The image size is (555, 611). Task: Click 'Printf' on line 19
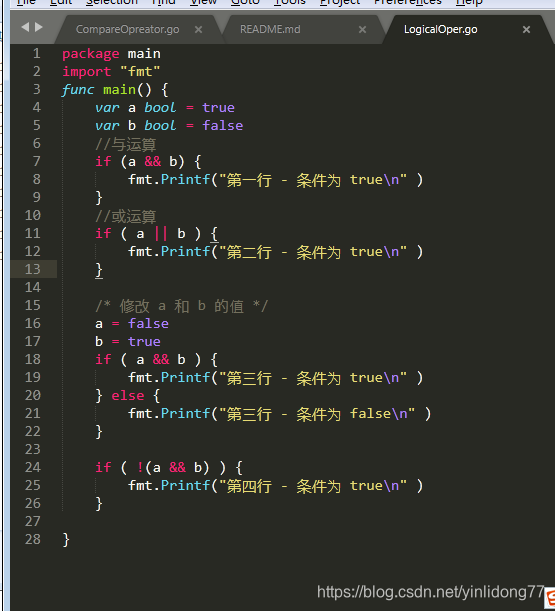point(186,378)
